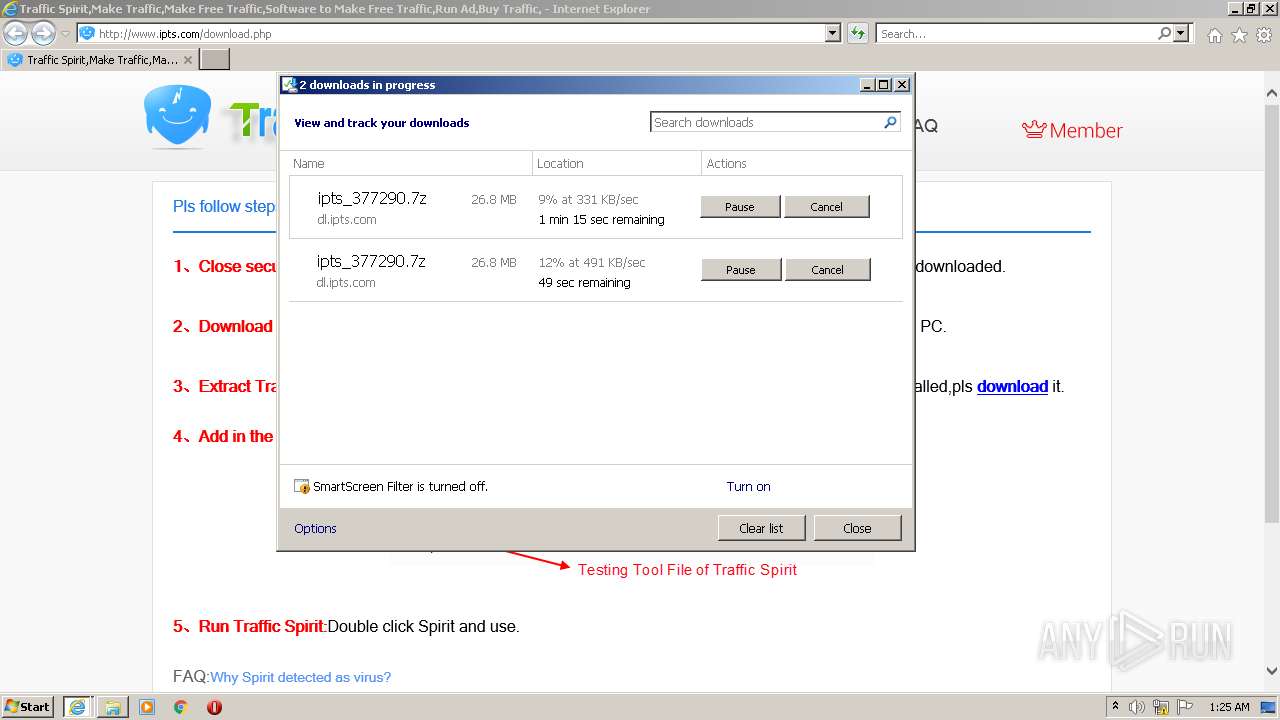The height and width of the screenshot is (720, 1280).
Task: Open Chrome taskbar icon
Action: pyautogui.click(x=180, y=707)
